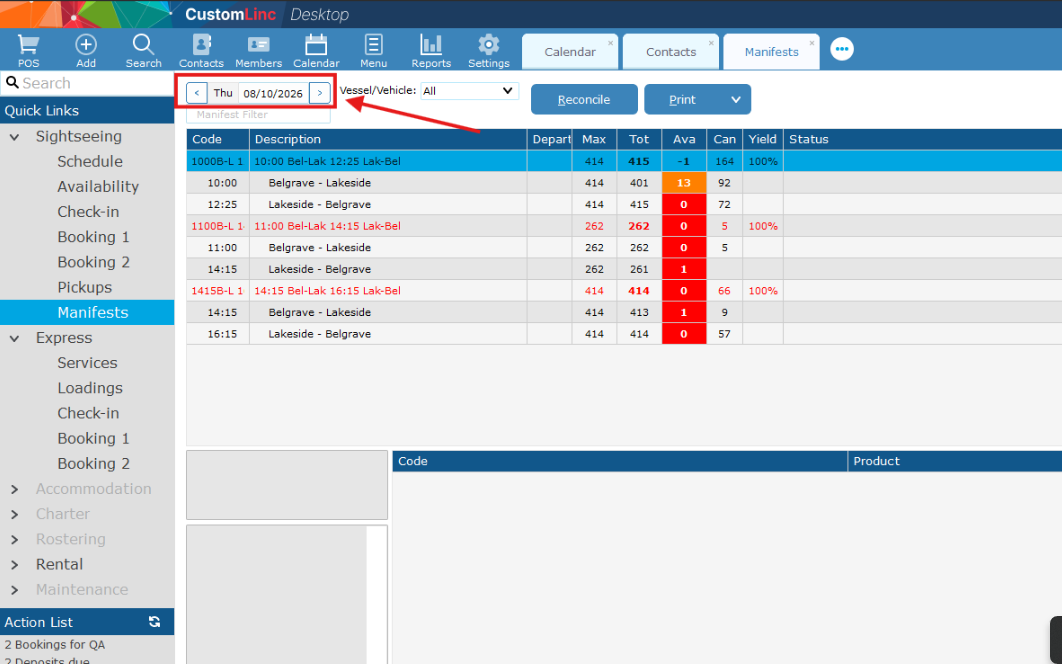The width and height of the screenshot is (1062, 664).
Task: Open Pickups quick link
Action: pos(85,287)
